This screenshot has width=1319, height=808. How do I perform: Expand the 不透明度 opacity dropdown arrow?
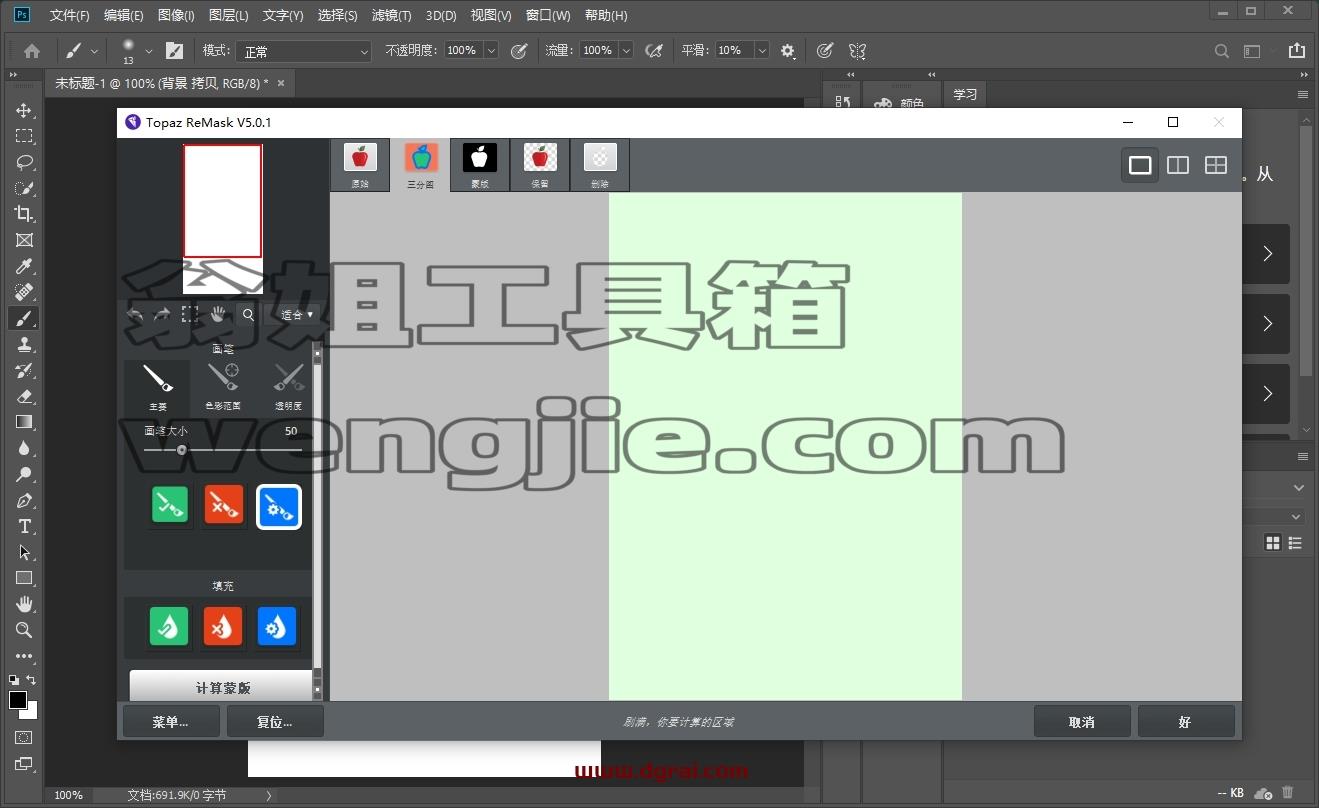point(491,50)
